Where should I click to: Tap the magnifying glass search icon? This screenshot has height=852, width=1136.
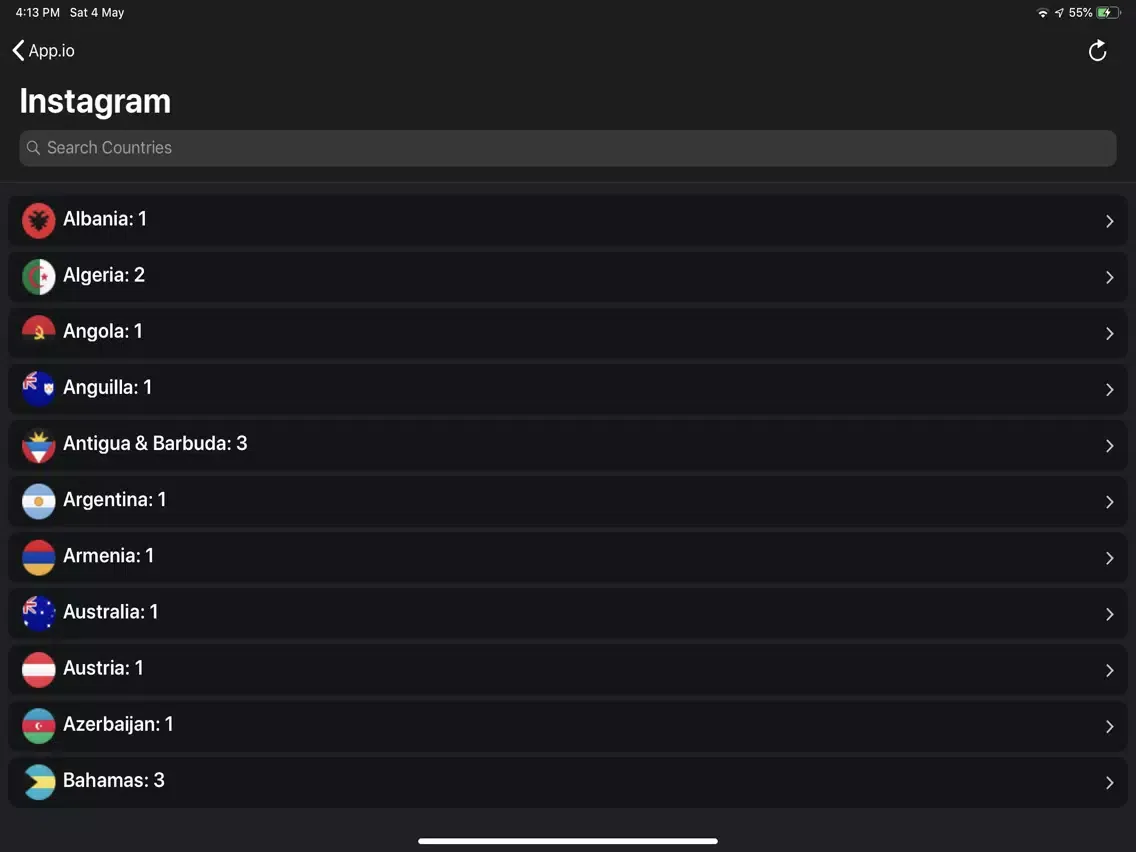tap(34, 148)
